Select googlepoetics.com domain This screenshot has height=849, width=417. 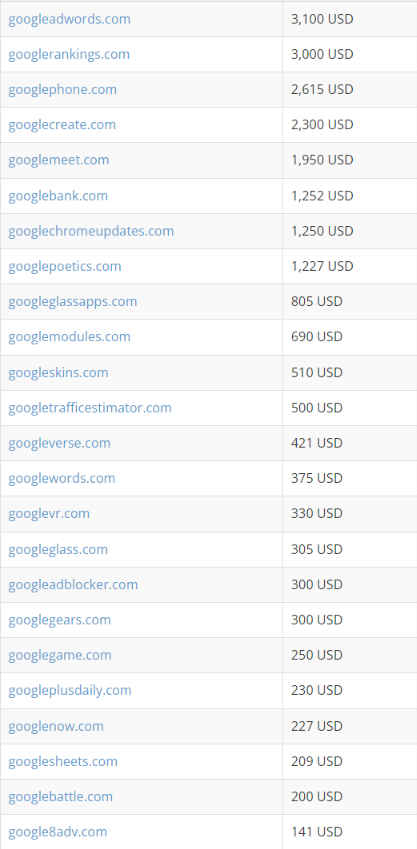pyautogui.click(x=64, y=266)
